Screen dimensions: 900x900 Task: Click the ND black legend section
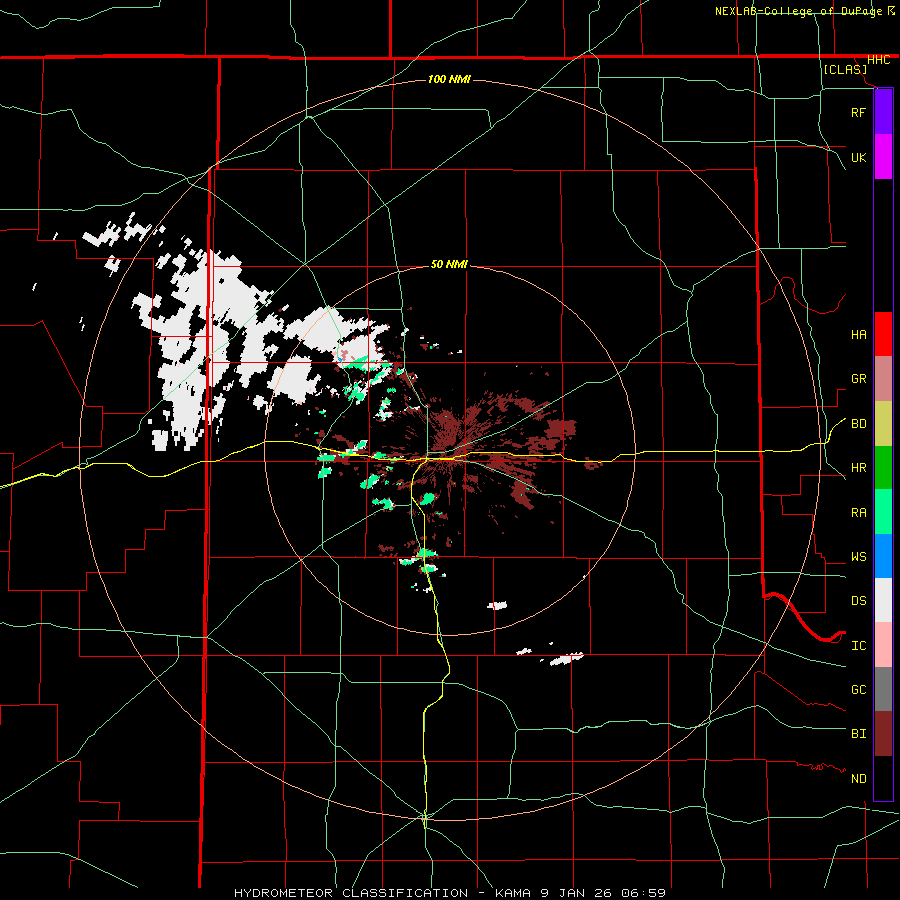tap(883, 778)
